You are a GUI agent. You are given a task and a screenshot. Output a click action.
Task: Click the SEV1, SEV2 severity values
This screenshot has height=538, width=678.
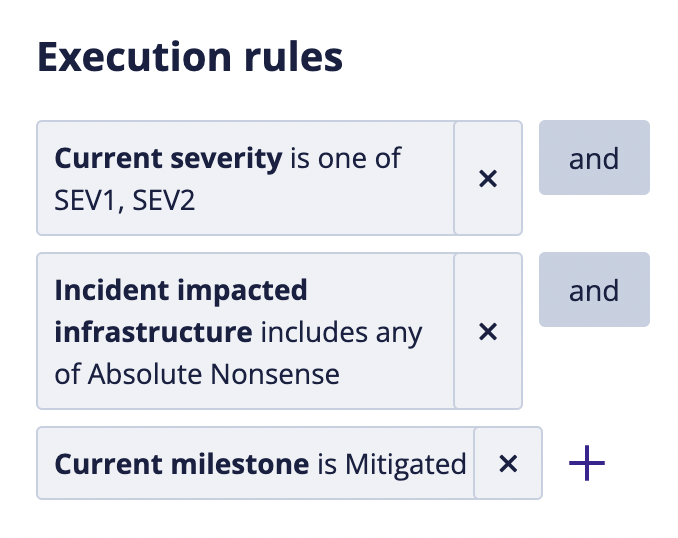tap(125, 199)
